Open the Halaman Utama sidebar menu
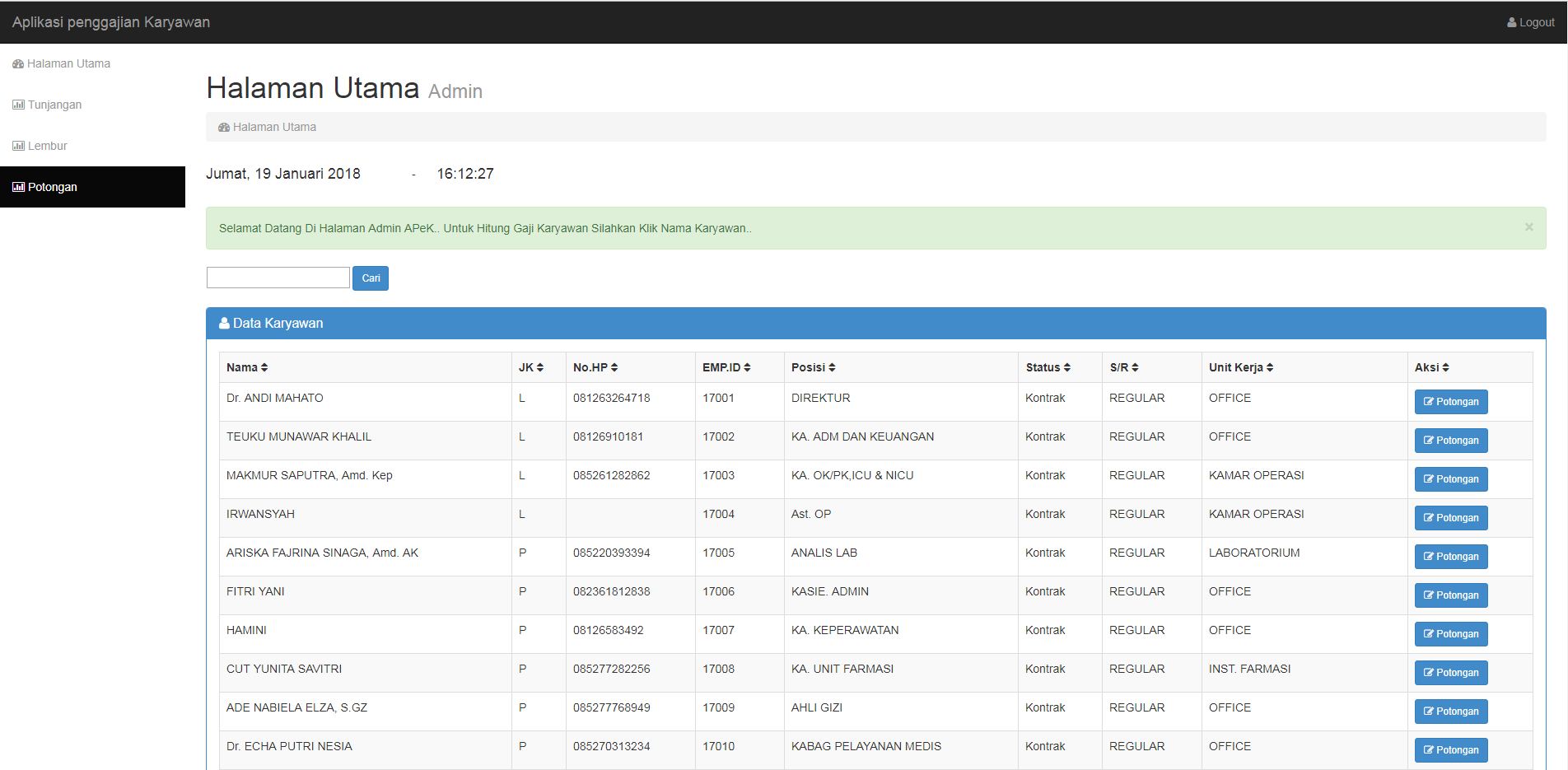1568x770 pixels. click(92, 63)
